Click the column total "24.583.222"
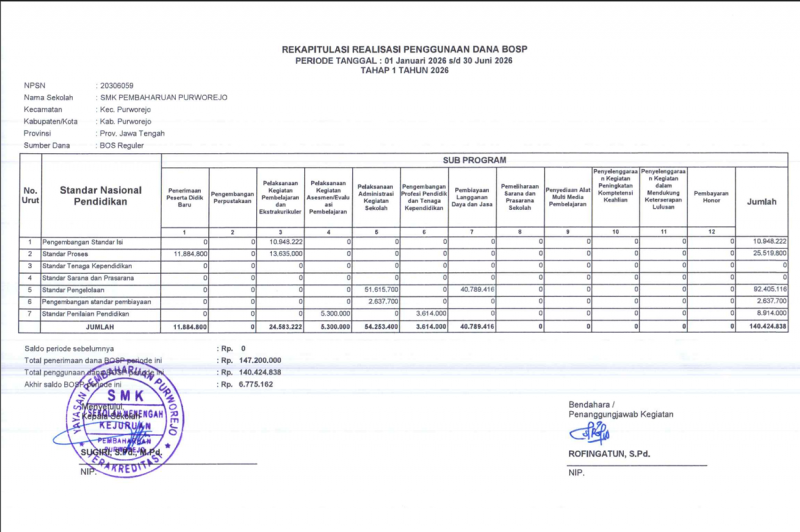The image size is (800, 532). [x=286, y=327]
